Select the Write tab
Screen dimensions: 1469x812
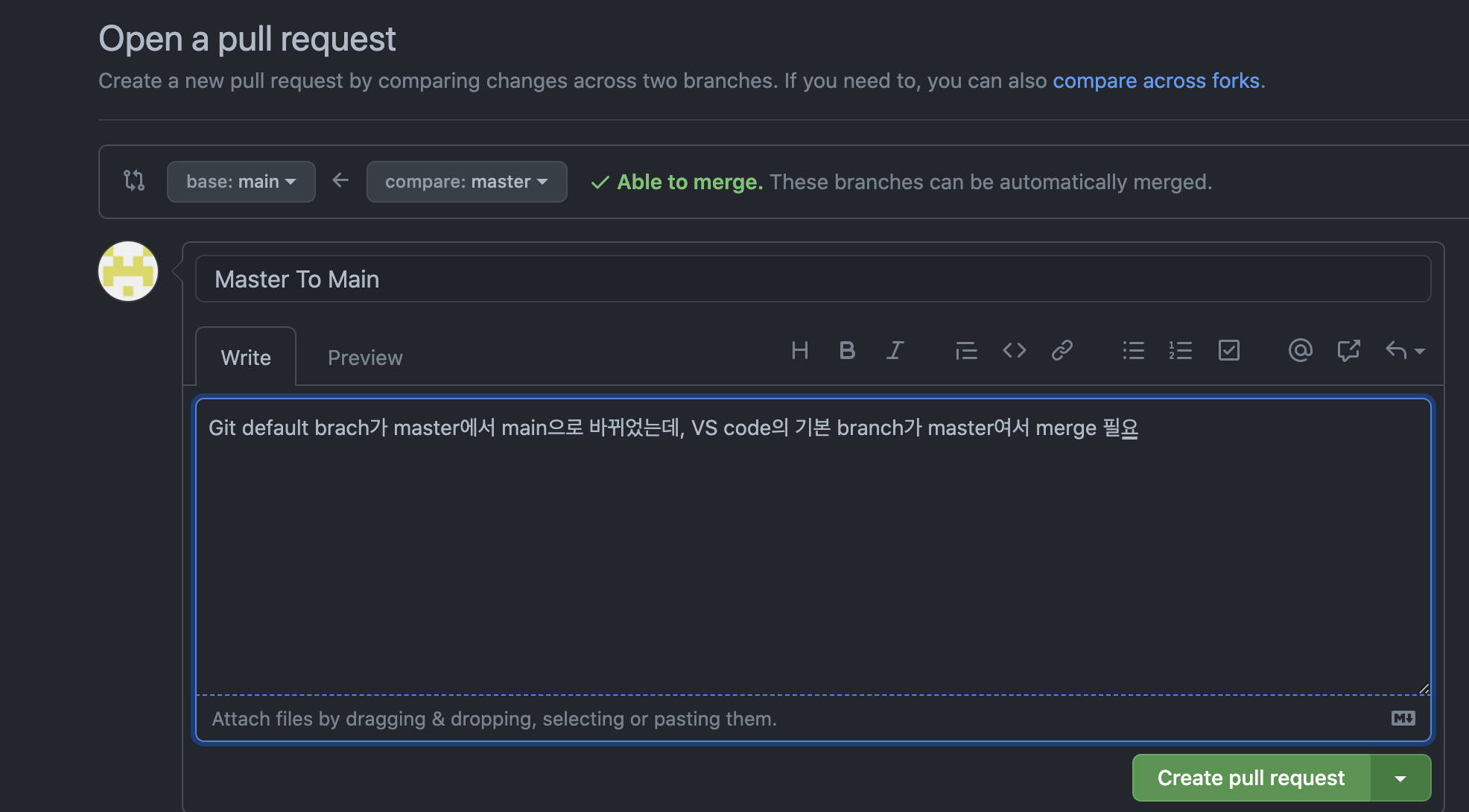click(246, 358)
